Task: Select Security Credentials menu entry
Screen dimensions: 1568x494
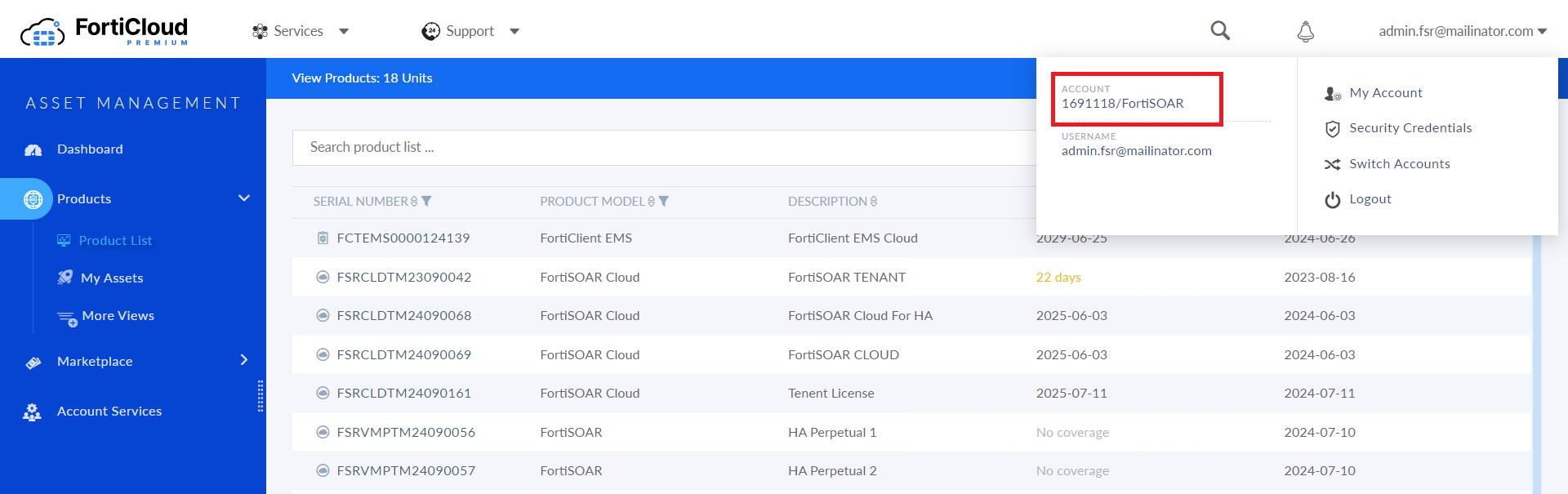Action: coord(1410,128)
